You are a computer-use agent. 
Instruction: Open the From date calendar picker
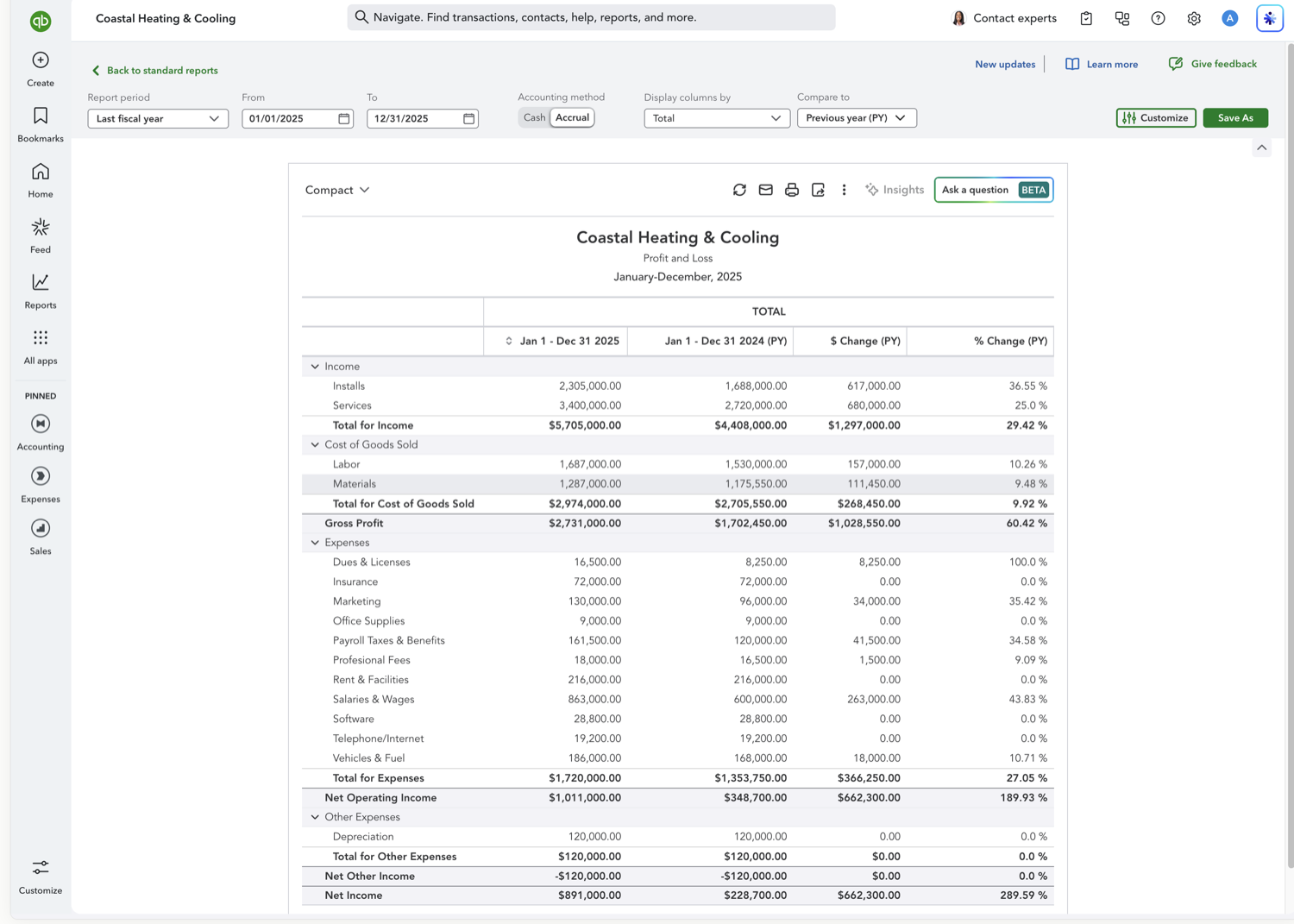(343, 118)
